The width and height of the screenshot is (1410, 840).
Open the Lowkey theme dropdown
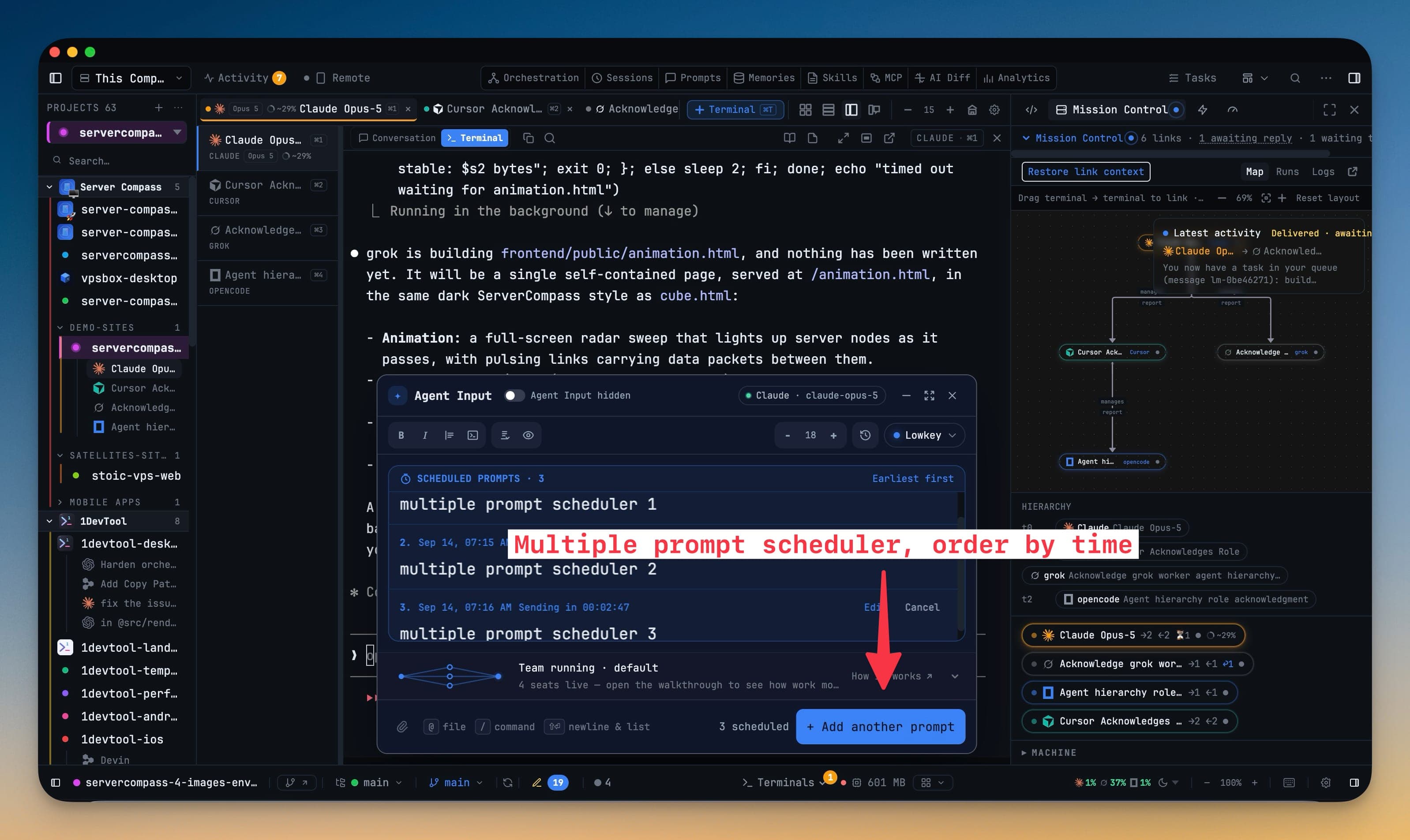[x=924, y=435]
